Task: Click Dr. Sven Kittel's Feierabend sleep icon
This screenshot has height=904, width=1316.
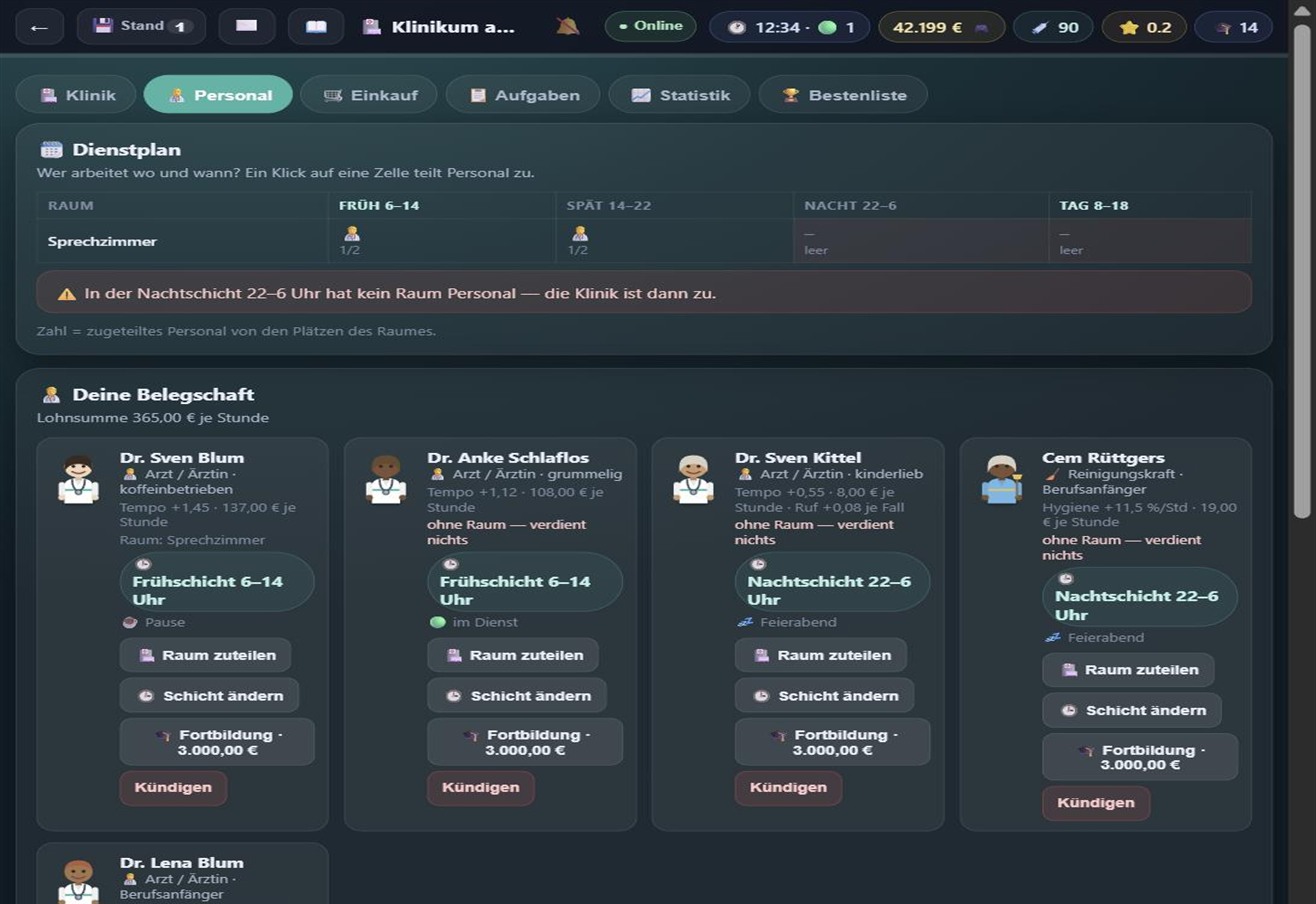Action: point(745,622)
